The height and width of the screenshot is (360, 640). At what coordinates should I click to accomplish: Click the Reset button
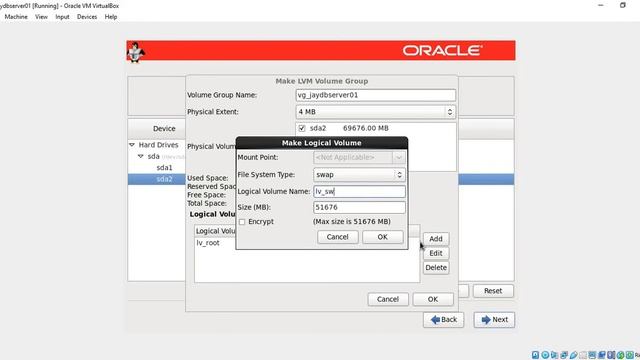(493, 291)
